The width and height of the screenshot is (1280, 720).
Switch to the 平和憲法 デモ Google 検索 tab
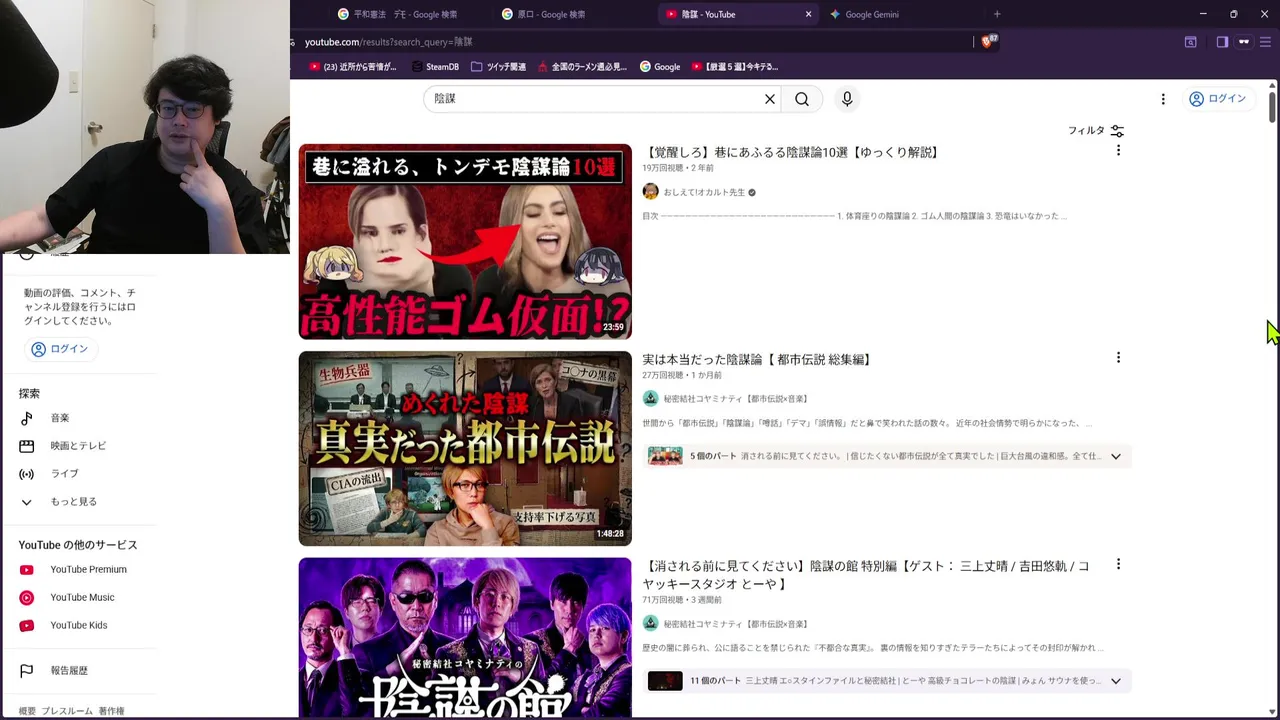point(405,14)
